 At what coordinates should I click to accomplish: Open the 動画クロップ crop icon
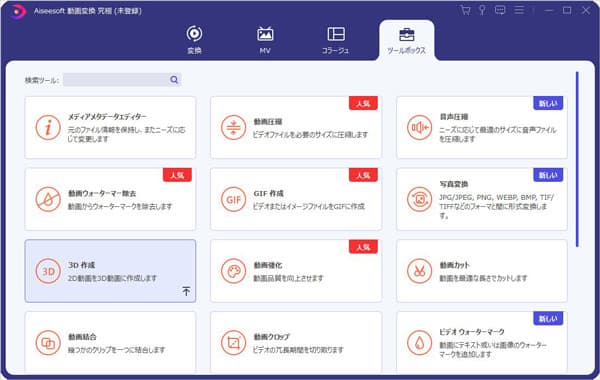point(233,343)
